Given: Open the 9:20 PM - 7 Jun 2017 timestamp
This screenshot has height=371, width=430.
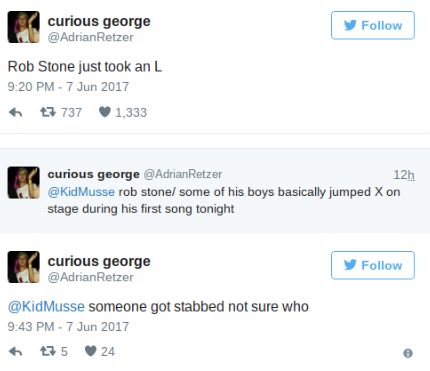Looking at the screenshot, I should [x=68, y=87].
